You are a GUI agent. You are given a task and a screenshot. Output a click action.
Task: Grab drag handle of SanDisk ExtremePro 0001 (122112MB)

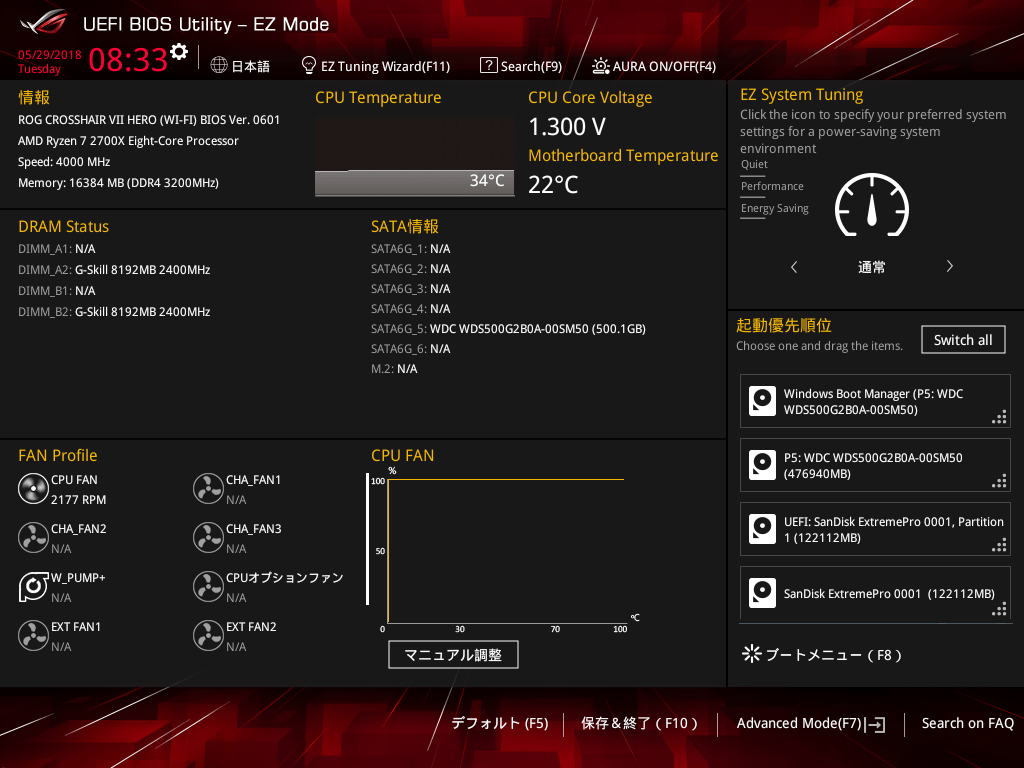pyautogui.click(x=999, y=609)
